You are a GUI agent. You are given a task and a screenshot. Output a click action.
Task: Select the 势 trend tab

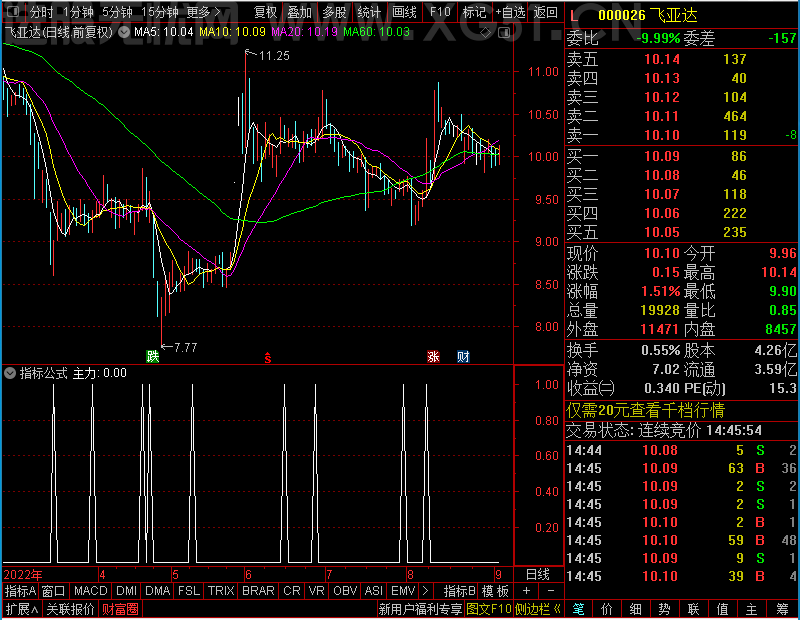(x=664, y=609)
